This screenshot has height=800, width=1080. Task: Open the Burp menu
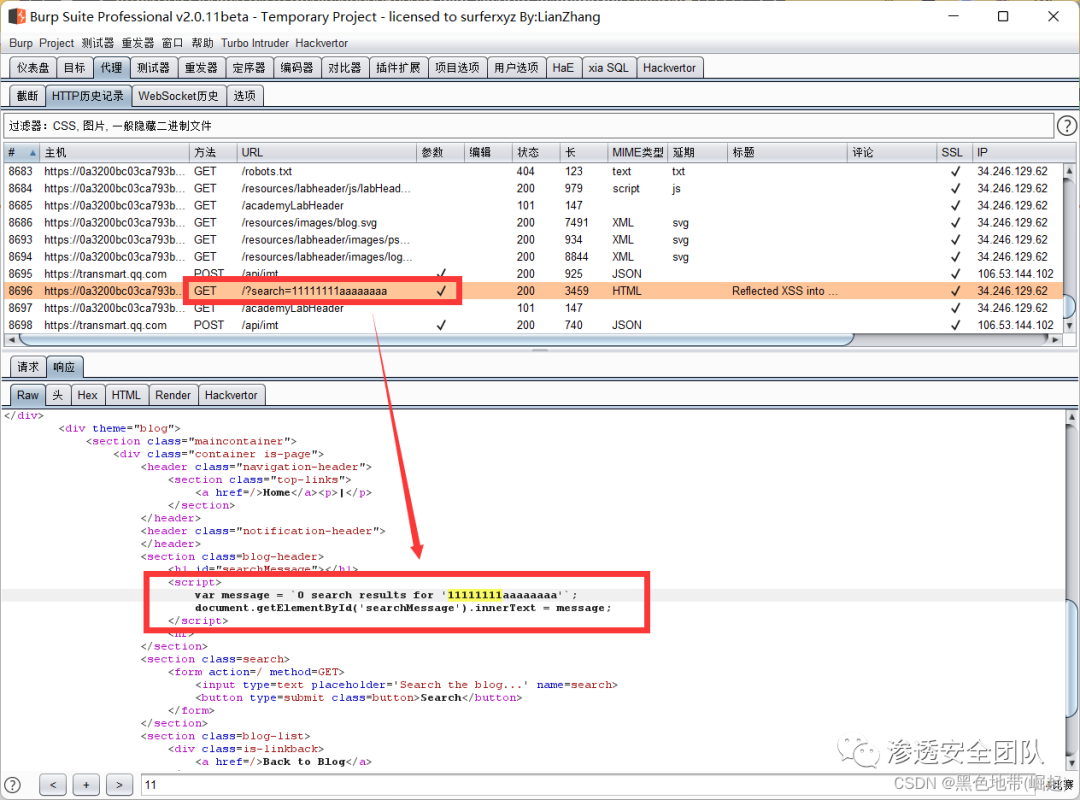click(21, 43)
